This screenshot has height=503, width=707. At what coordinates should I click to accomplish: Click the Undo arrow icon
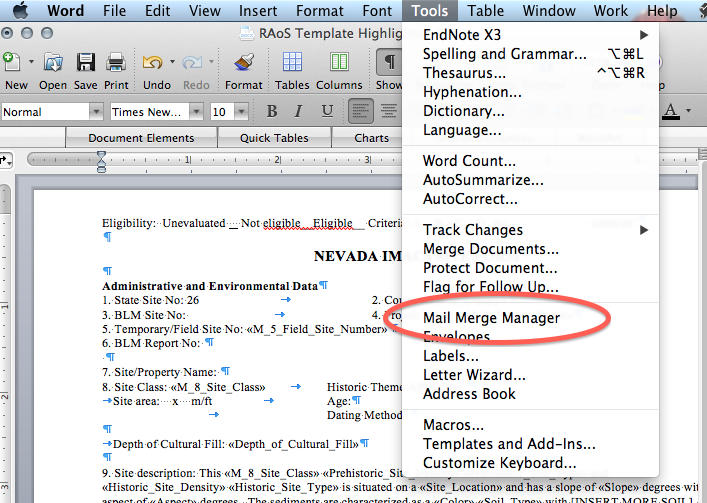(x=152, y=62)
